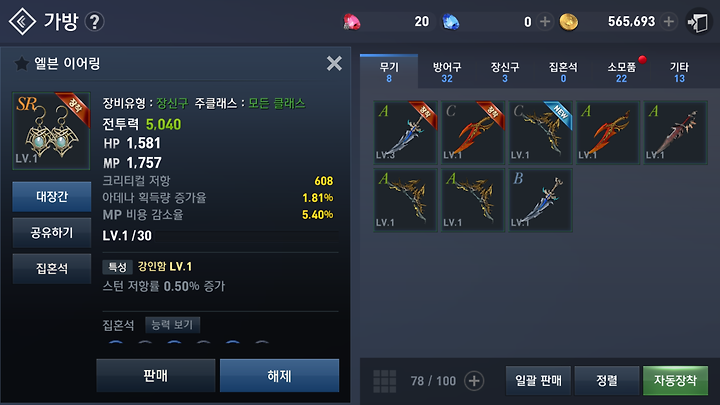Switch to the 방어구 tab

click(447, 72)
